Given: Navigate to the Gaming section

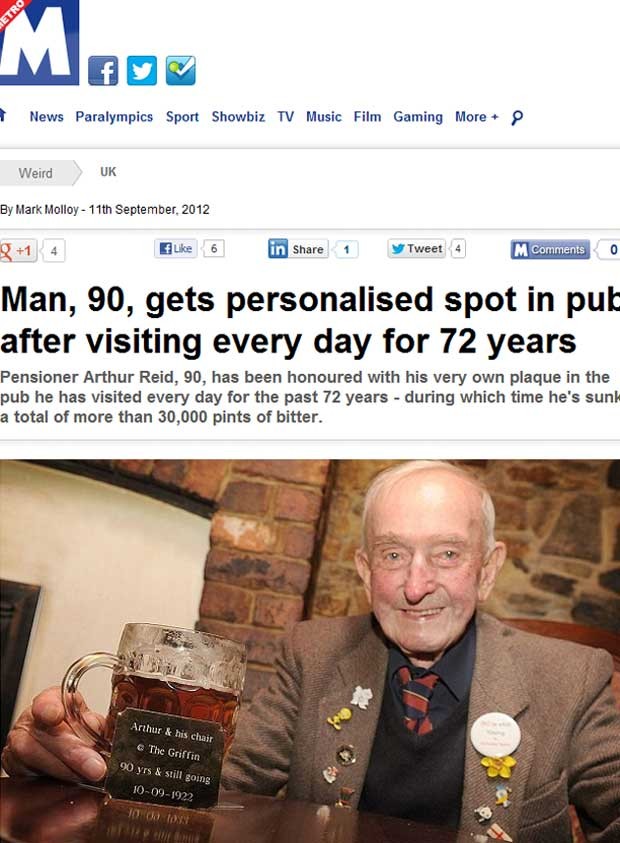Looking at the screenshot, I should click(x=418, y=117).
